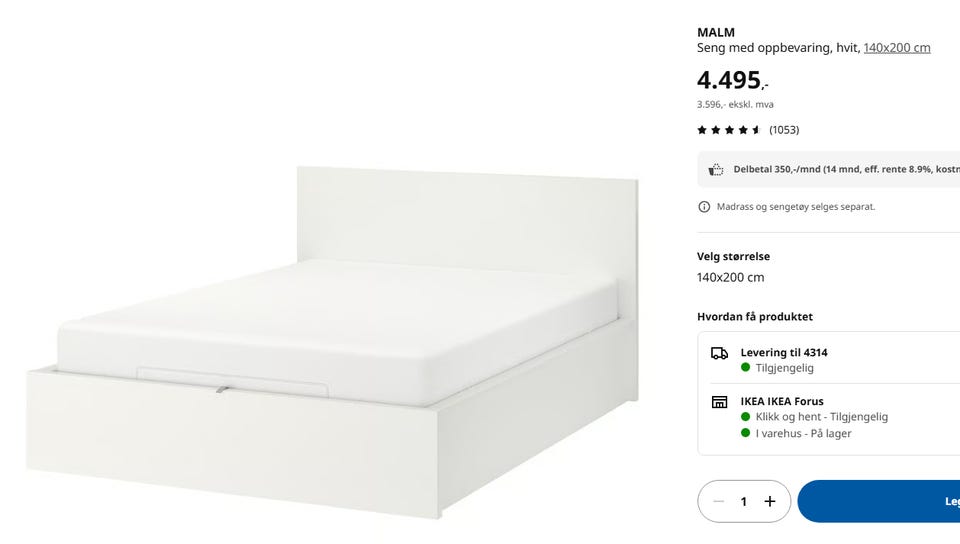Open the 140x200 cm size link
This screenshot has width=960, height=544.
click(897, 48)
